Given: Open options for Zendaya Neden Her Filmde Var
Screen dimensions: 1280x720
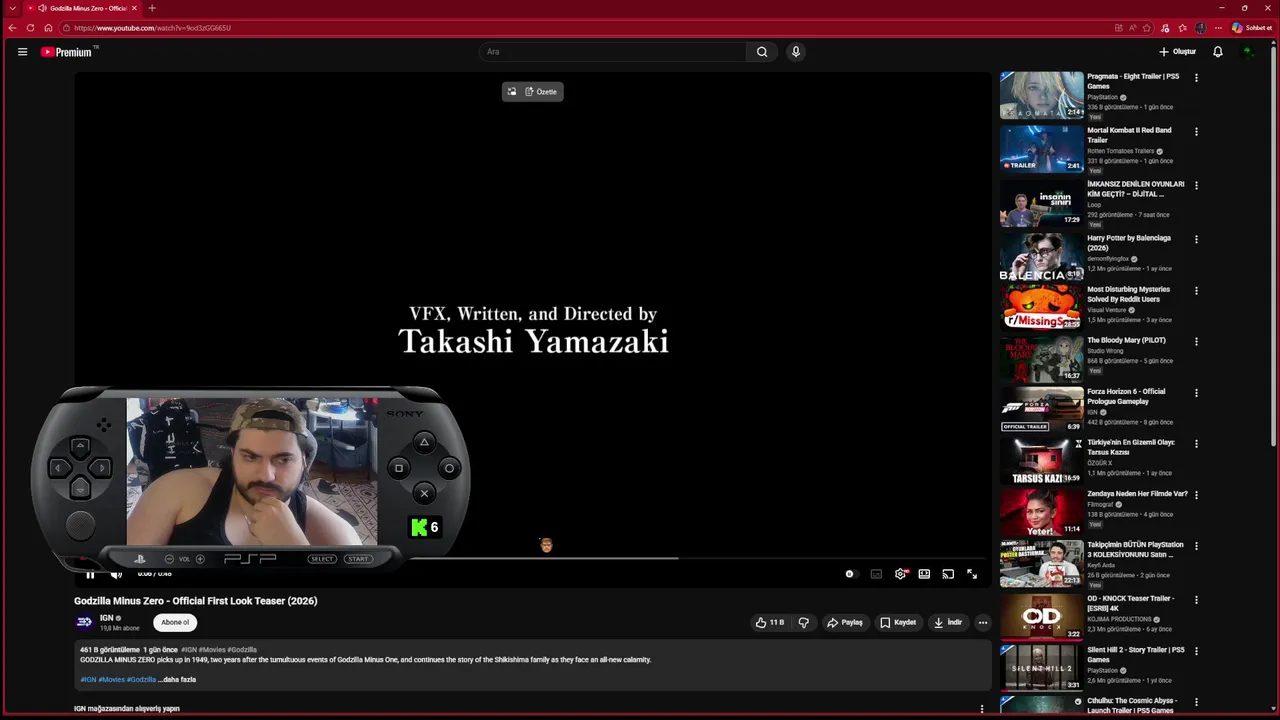Looking at the screenshot, I should pyautogui.click(x=1196, y=495).
